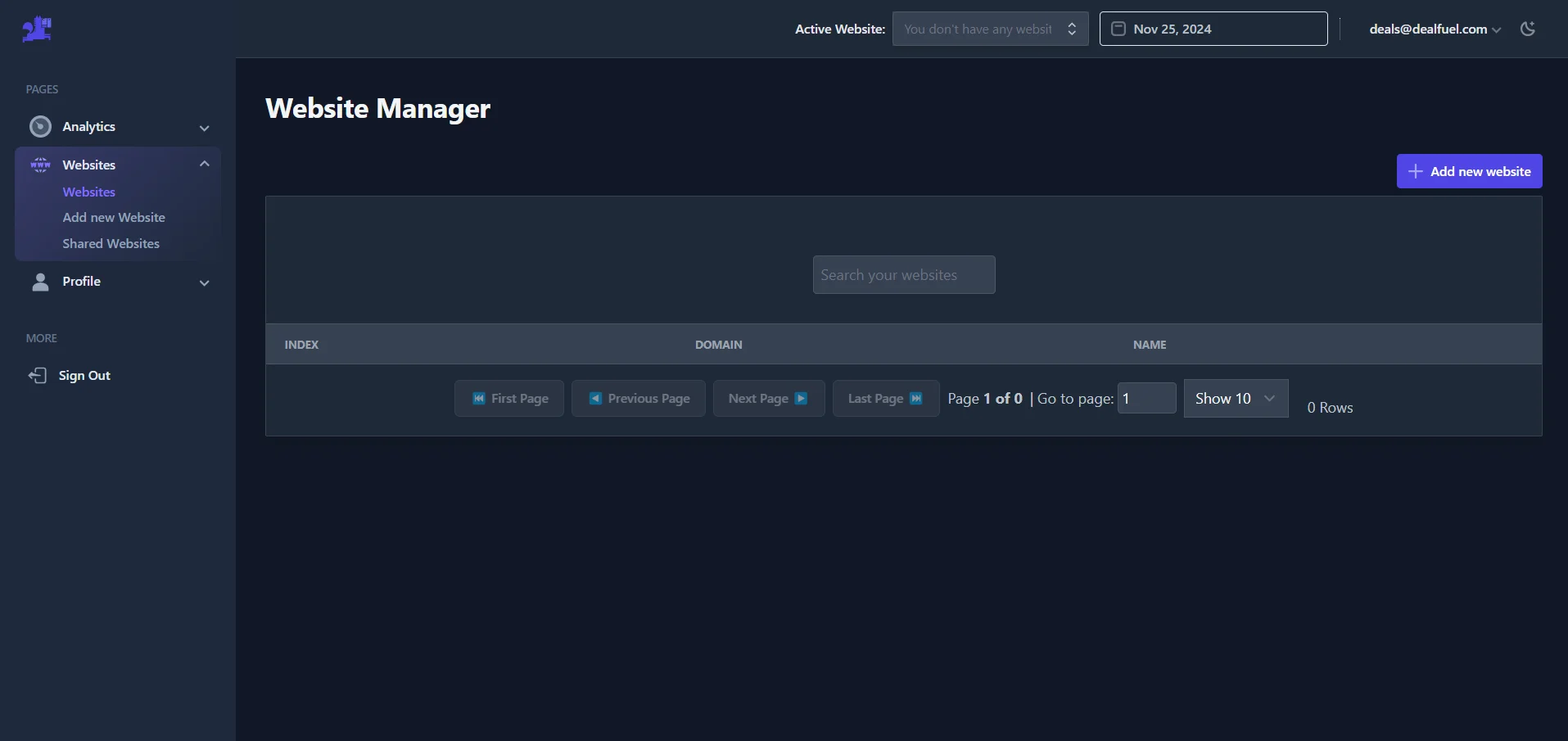The image size is (1568, 741).
Task: Select the Analytics gauge icon in the sidebar
Action: pos(40,126)
